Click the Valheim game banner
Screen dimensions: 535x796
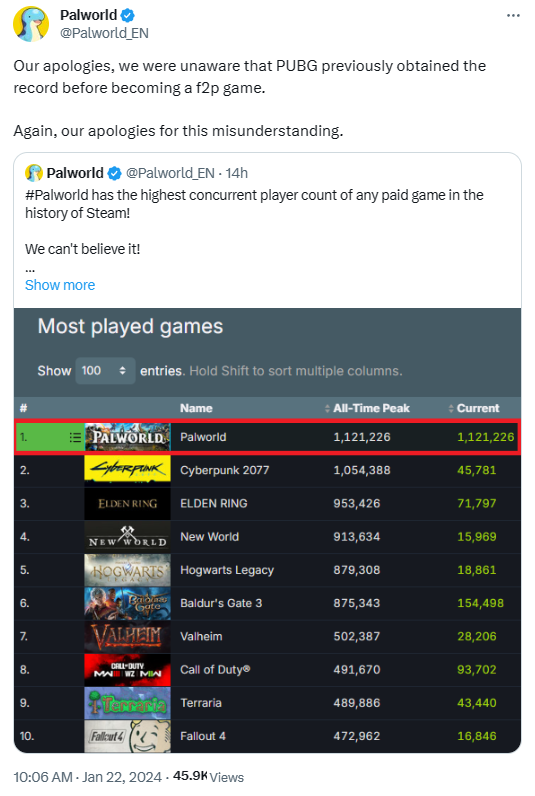[127, 637]
